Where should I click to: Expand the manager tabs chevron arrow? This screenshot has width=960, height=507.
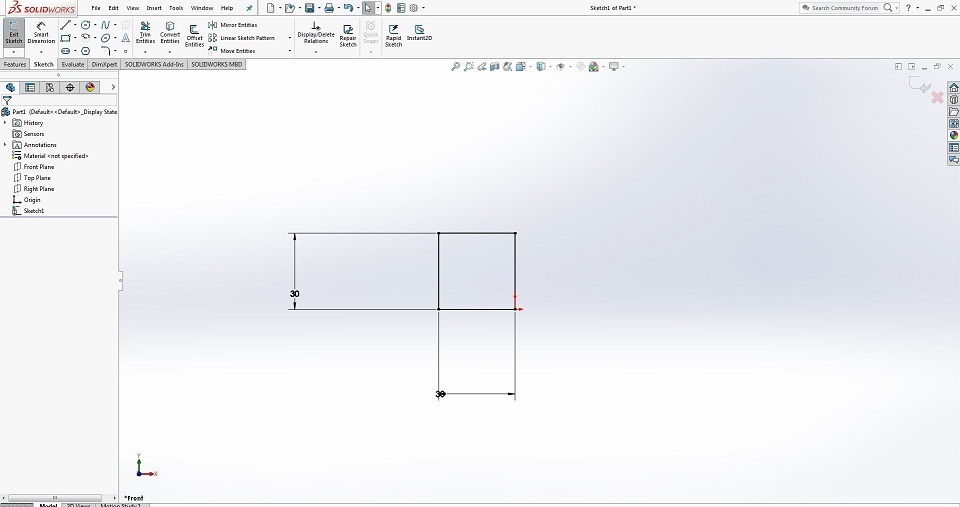[113, 88]
